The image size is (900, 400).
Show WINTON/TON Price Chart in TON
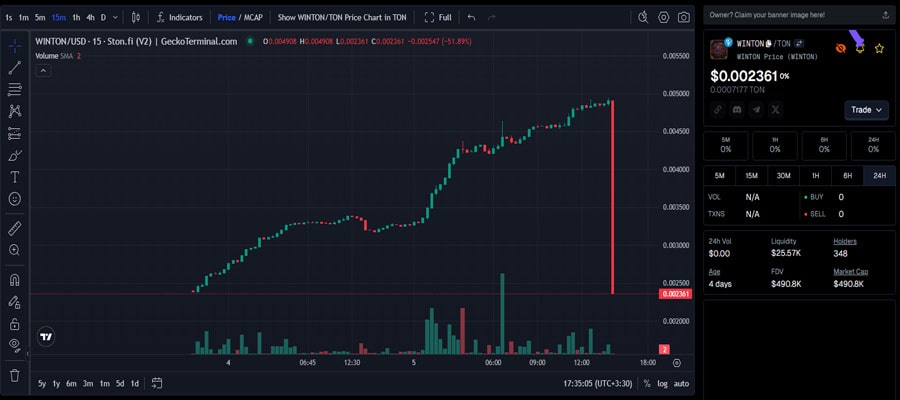[x=342, y=17]
